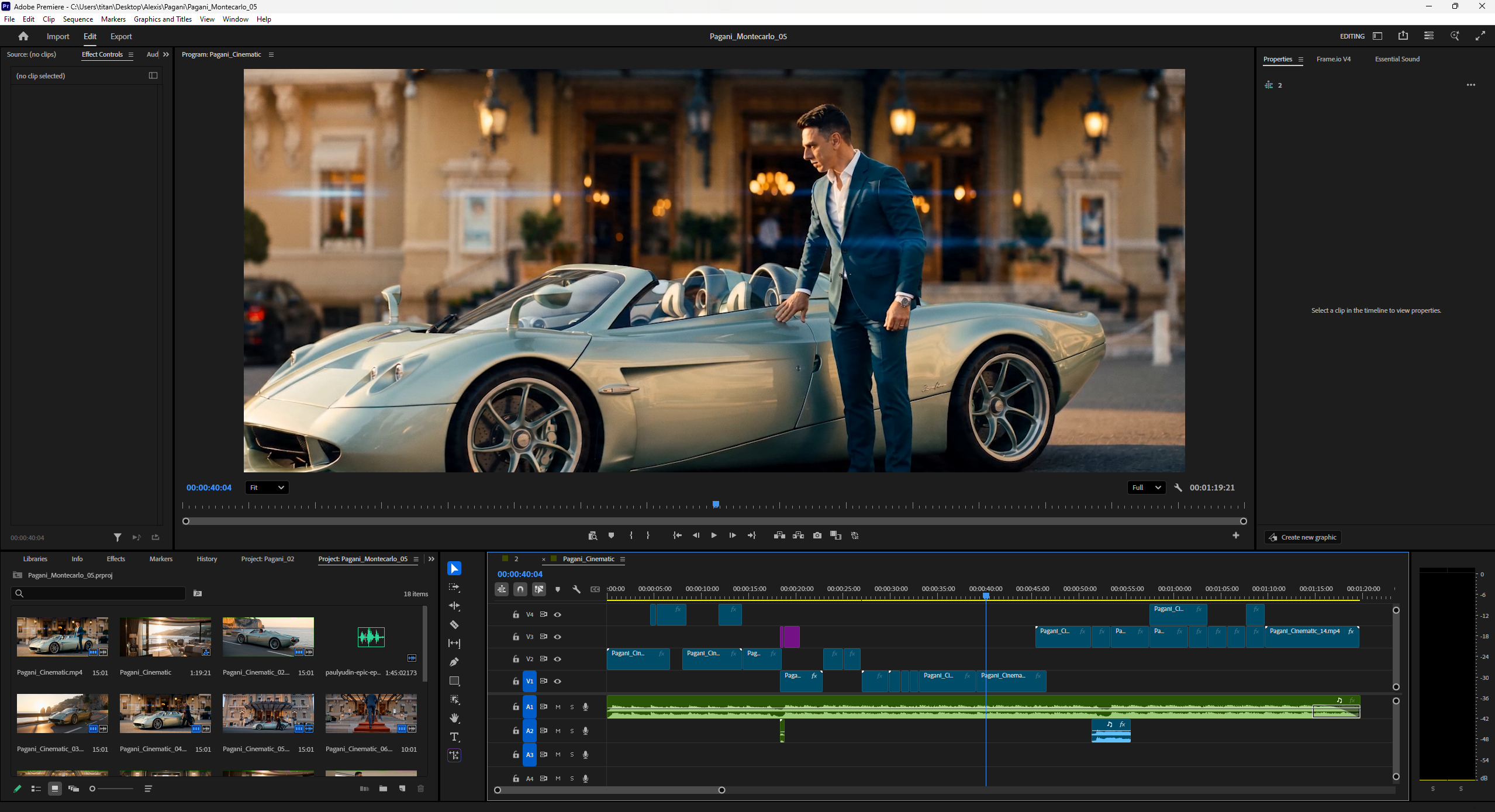Toggle visibility eye for track V3
The width and height of the screenshot is (1495, 812).
coord(558,637)
